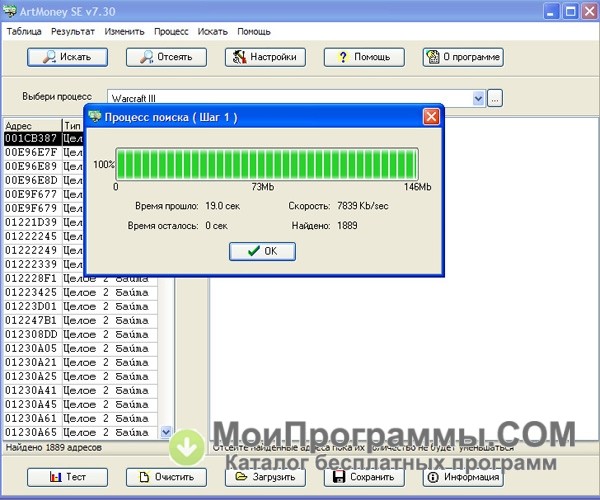This screenshot has width=600, height=500.
Task: Select address row 012308DD
Action: pos(80,334)
